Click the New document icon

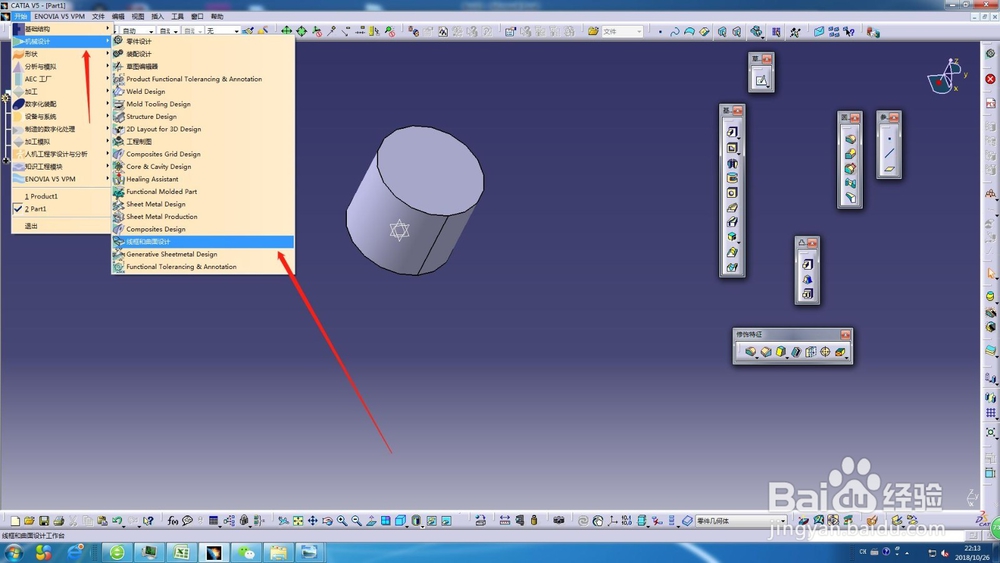[15, 521]
